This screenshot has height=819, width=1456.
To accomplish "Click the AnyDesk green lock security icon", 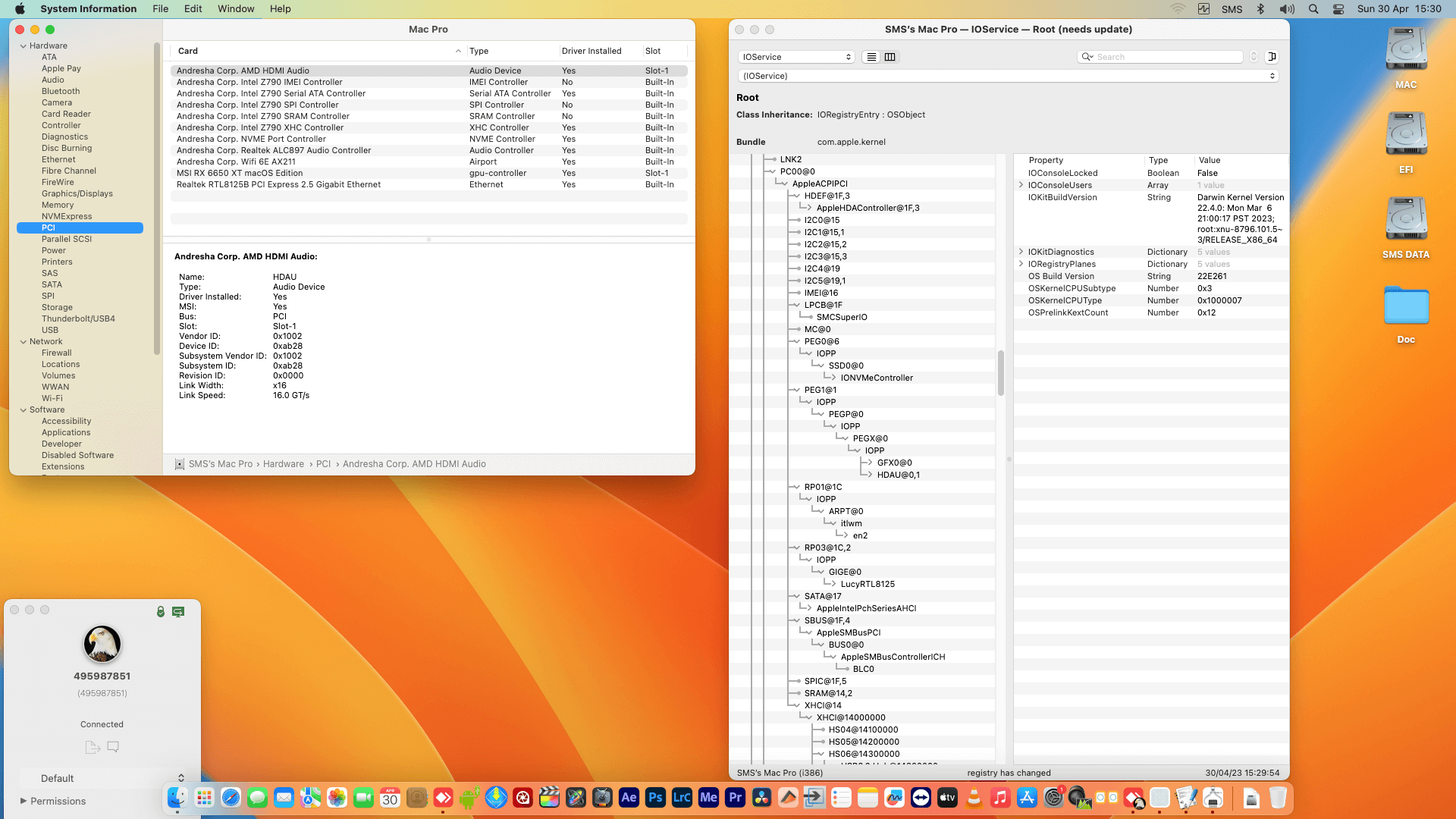I will [x=161, y=611].
